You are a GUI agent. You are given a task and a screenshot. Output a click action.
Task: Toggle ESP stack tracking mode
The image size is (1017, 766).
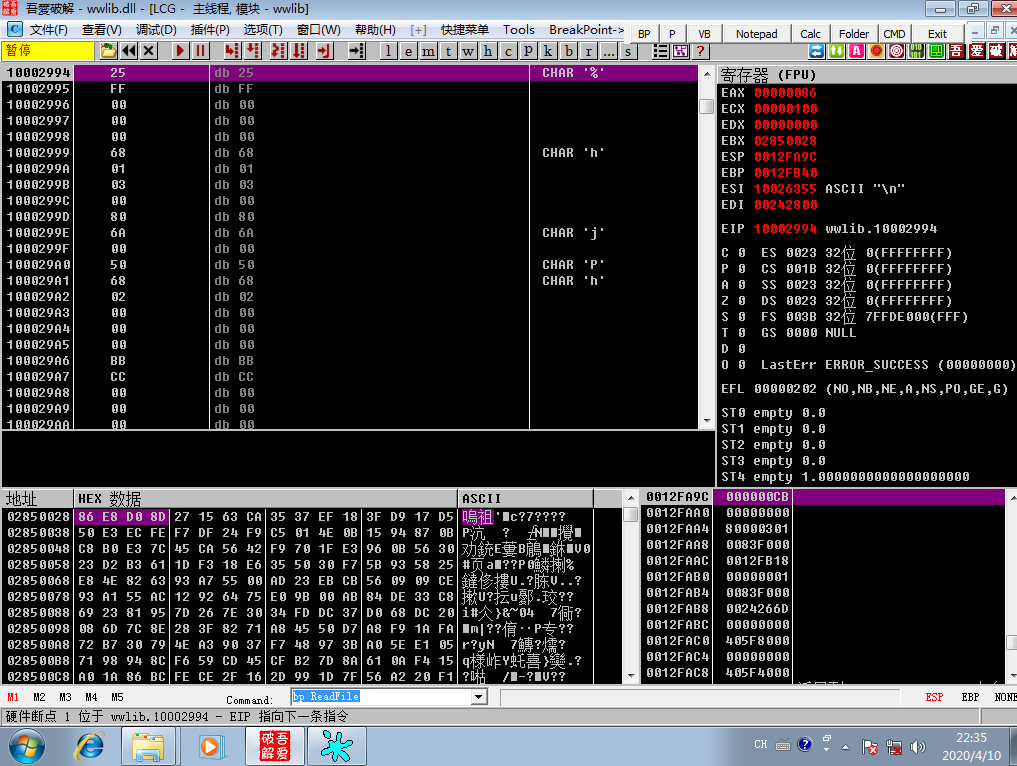[x=934, y=697]
